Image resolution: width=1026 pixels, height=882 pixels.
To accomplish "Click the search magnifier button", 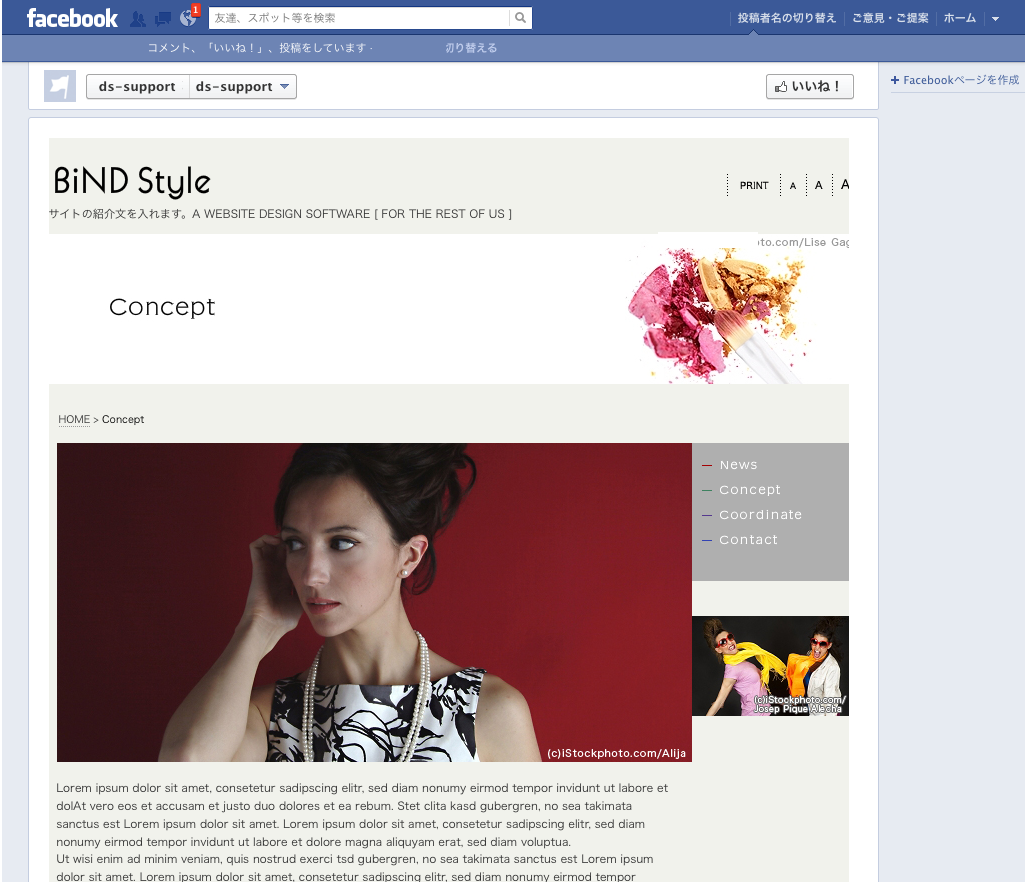I will coord(520,18).
